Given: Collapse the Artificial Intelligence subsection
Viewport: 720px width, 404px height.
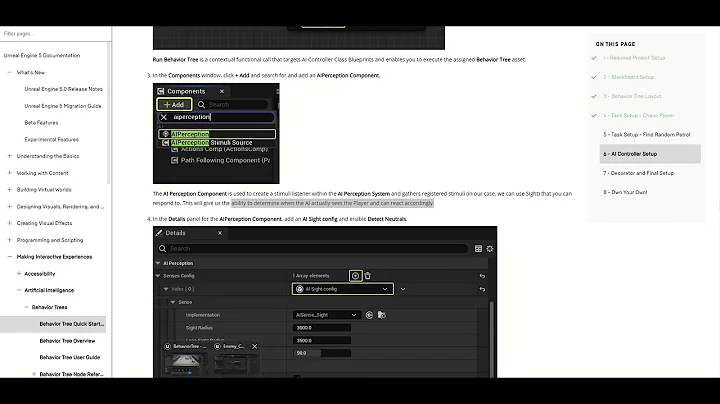Looking at the screenshot, I should click(x=19, y=290).
